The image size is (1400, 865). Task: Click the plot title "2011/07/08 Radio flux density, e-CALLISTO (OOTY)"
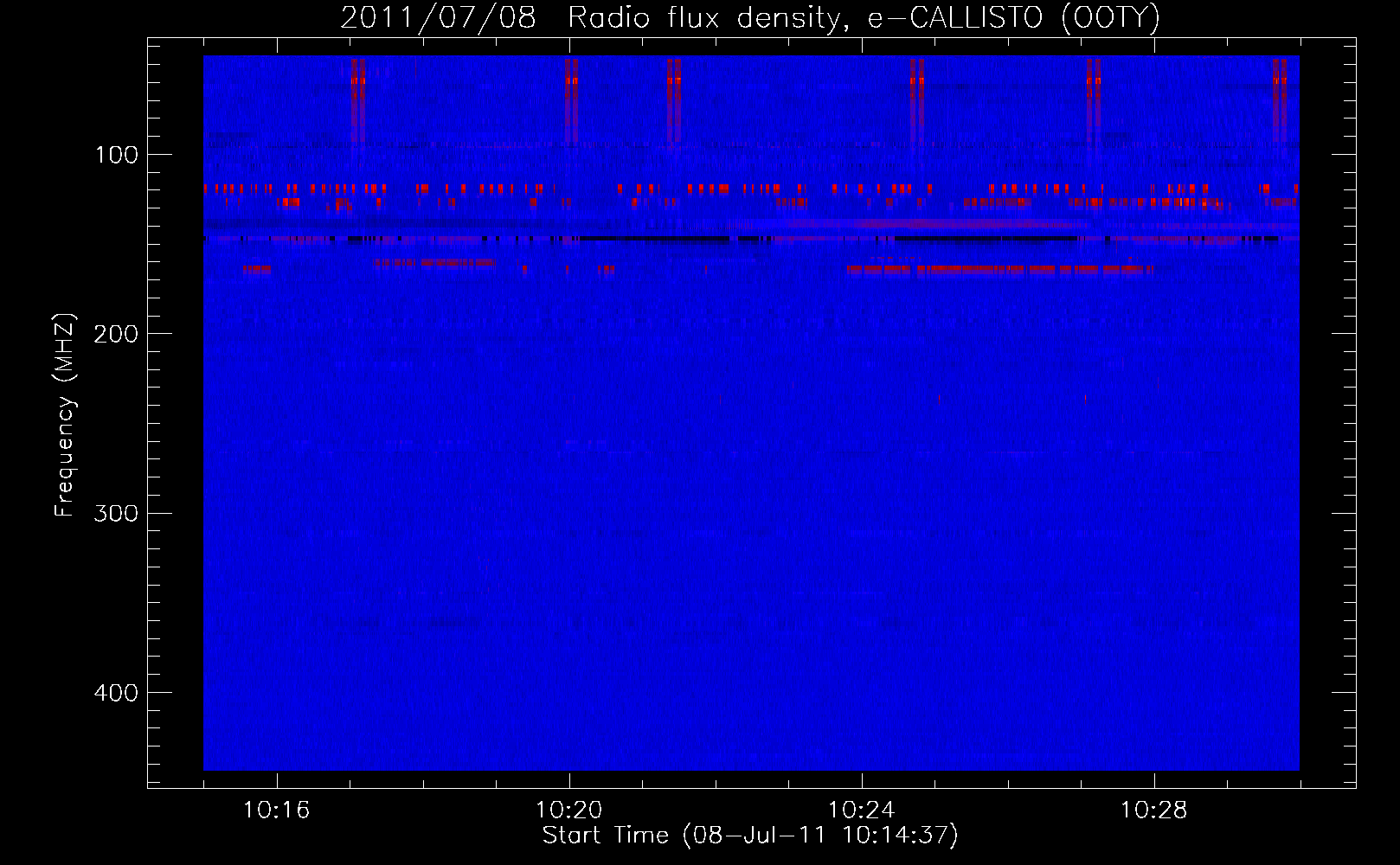click(x=750, y=17)
